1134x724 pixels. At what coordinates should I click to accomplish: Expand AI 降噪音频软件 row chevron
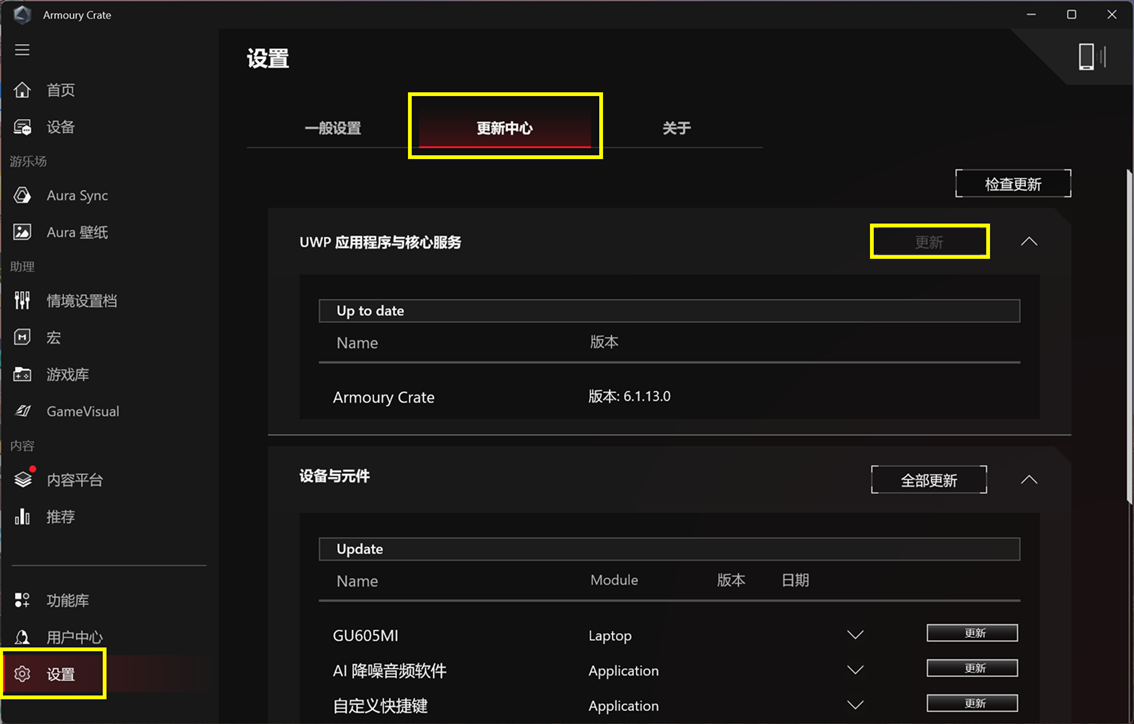[x=856, y=670]
